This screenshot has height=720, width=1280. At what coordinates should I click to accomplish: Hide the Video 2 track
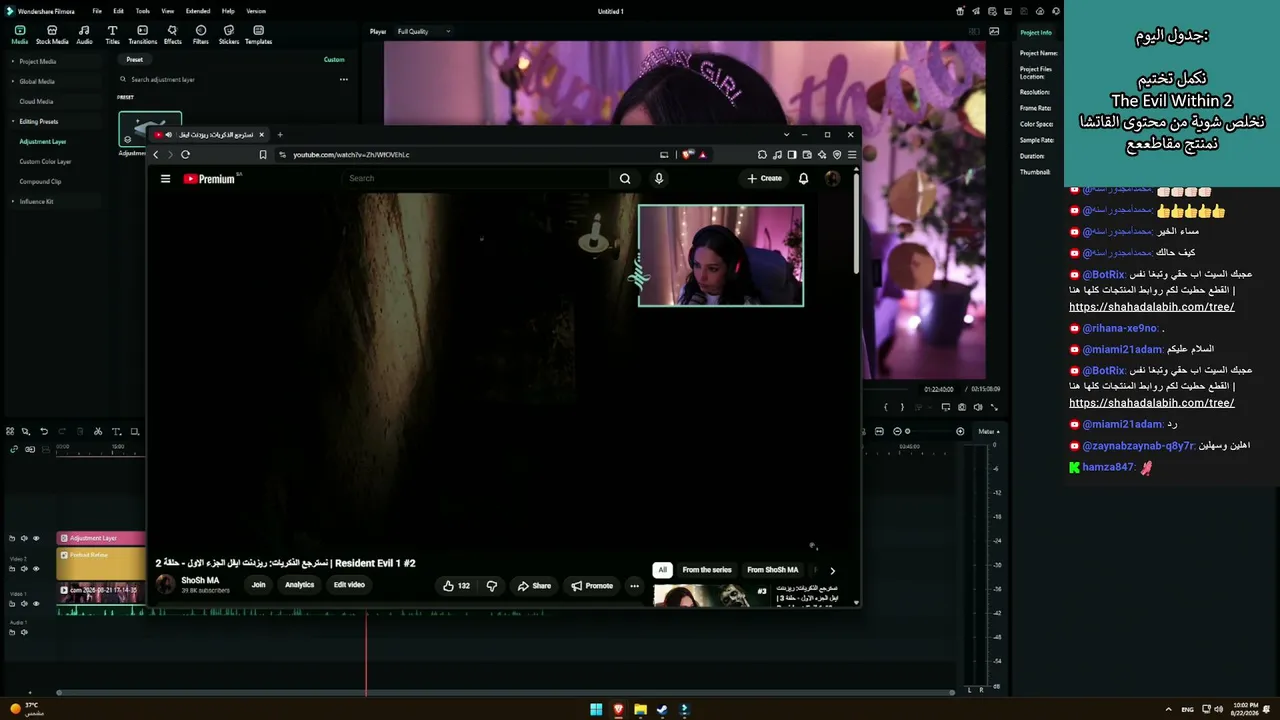(36, 569)
